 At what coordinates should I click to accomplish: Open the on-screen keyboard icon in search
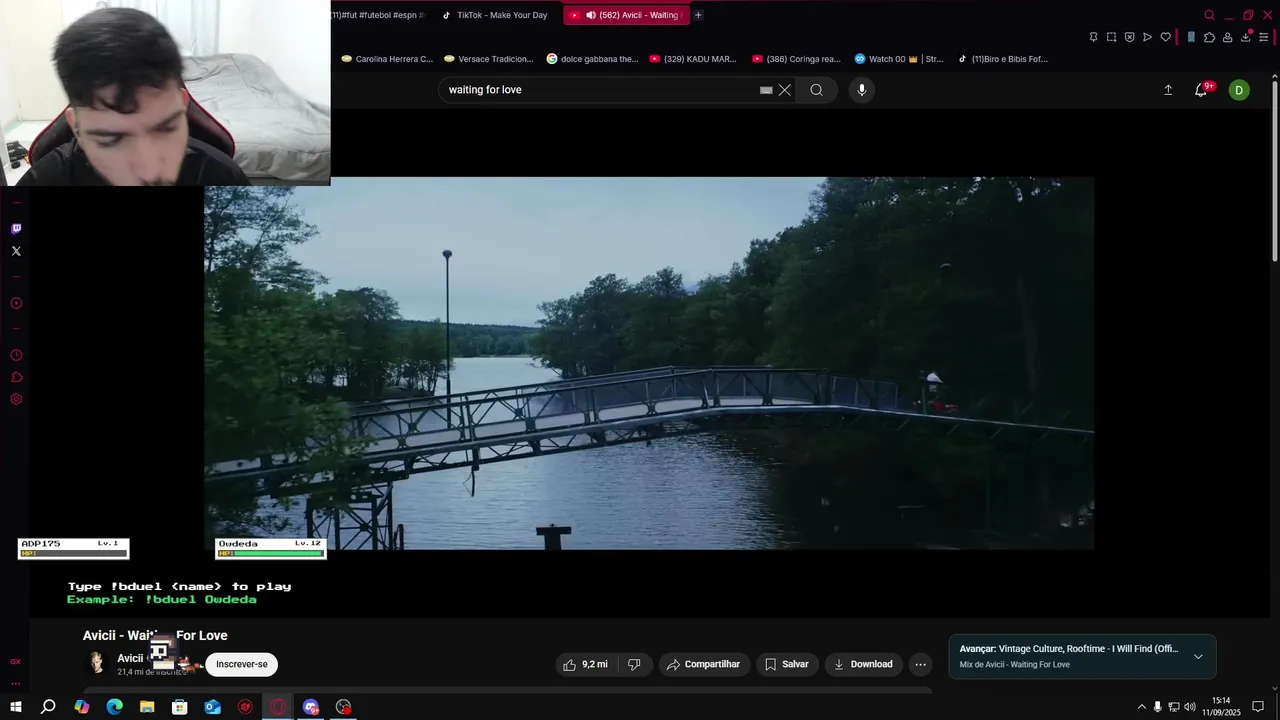click(x=766, y=90)
